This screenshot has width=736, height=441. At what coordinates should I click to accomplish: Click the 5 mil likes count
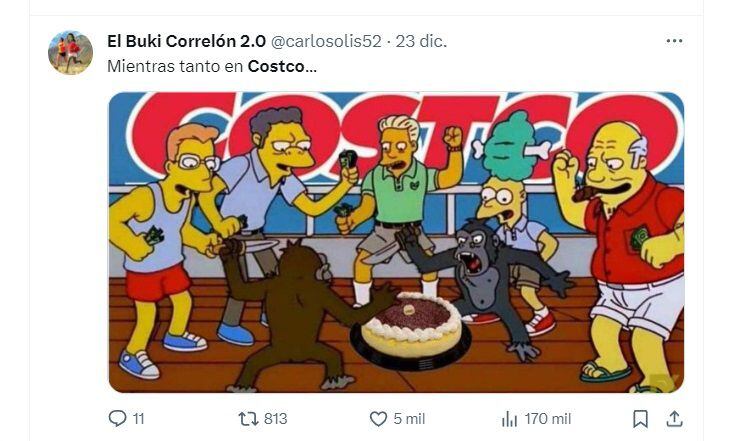pyautogui.click(x=409, y=418)
